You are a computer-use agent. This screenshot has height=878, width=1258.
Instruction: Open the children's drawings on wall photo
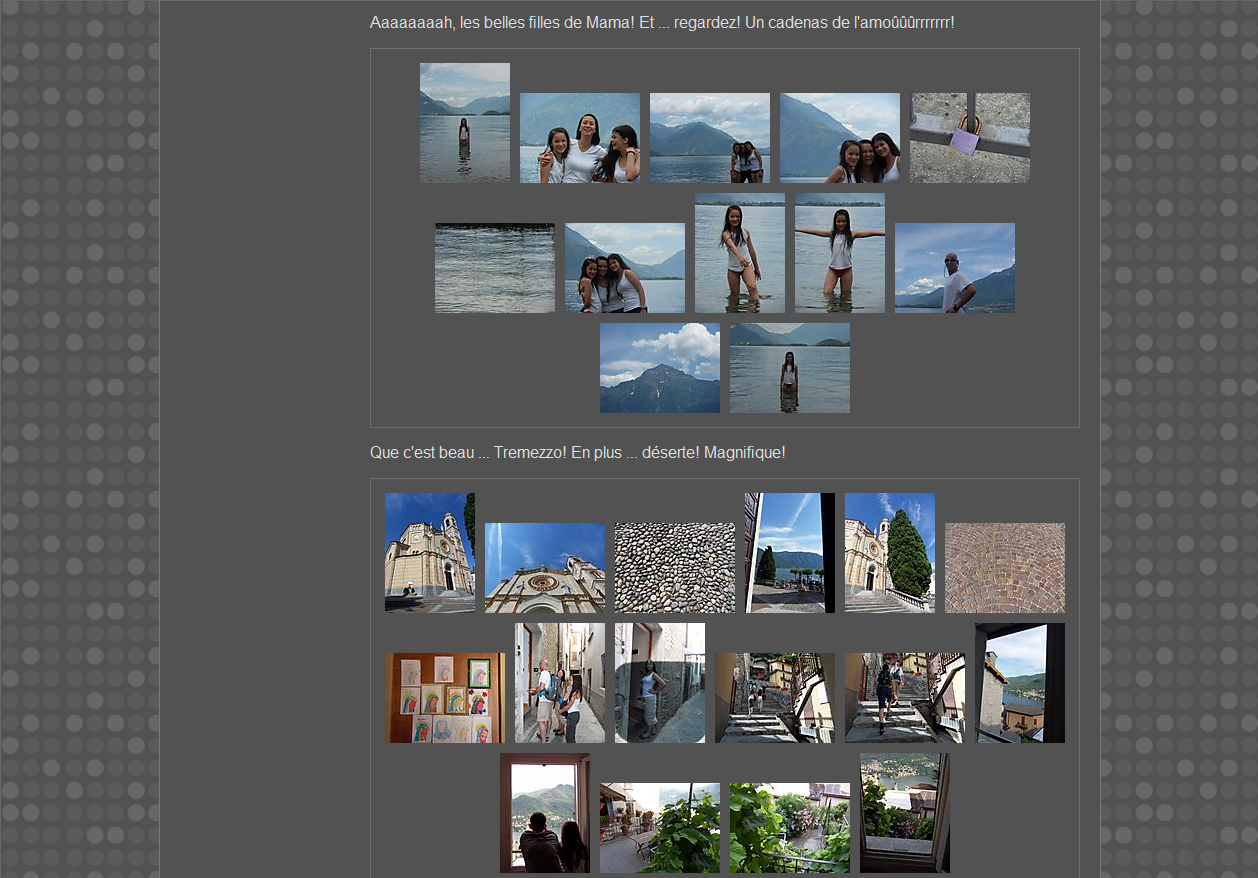tap(445, 698)
